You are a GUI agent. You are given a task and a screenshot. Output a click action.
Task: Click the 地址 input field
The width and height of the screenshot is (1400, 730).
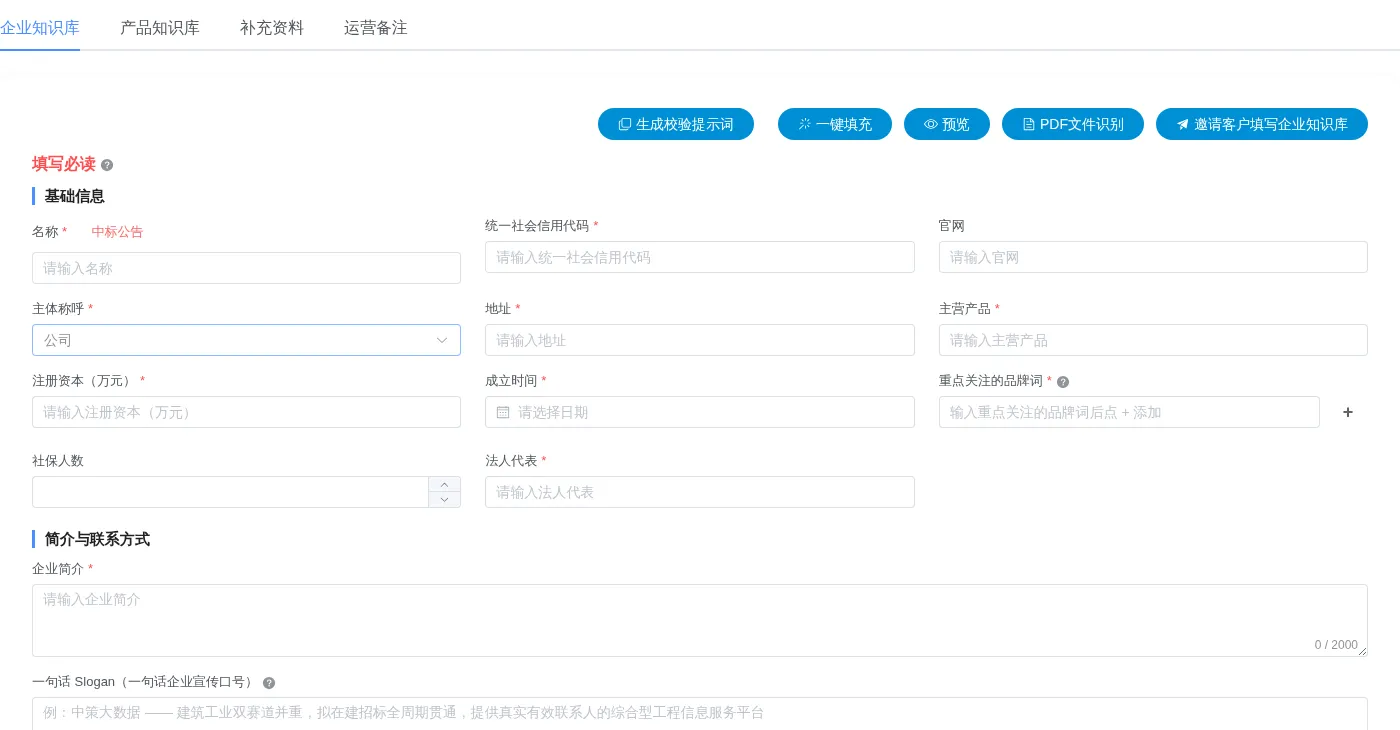click(700, 340)
